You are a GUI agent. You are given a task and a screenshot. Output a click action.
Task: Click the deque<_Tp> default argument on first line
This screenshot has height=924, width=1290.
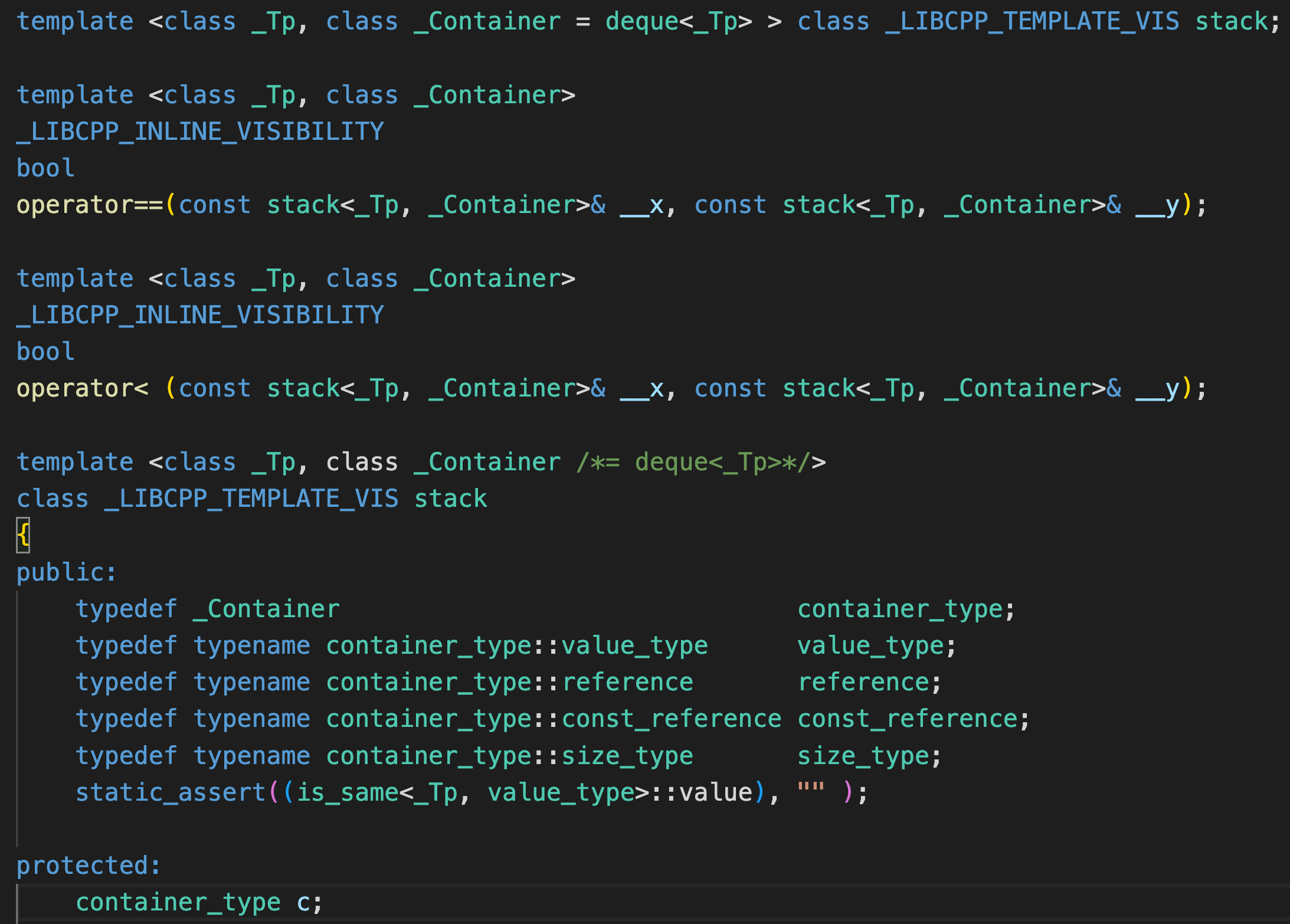tap(679, 22)
